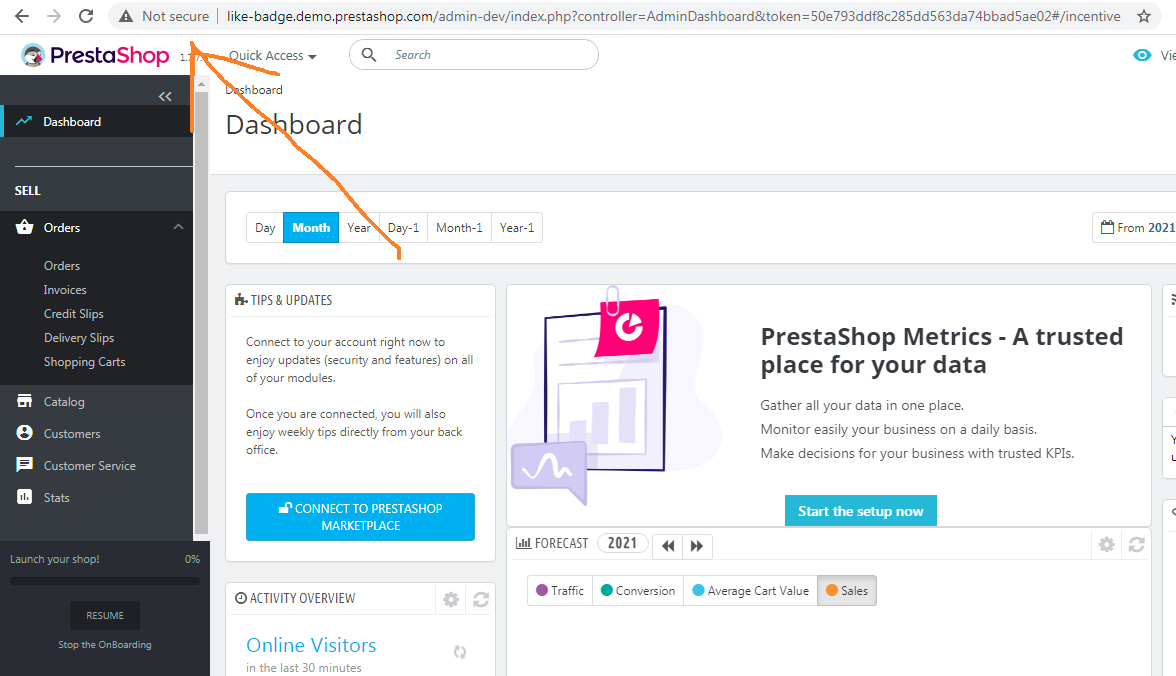Click the browser address bar URL
Image resolution: width=1176 pixels, height=676 pixels.
tap(673, 16)
